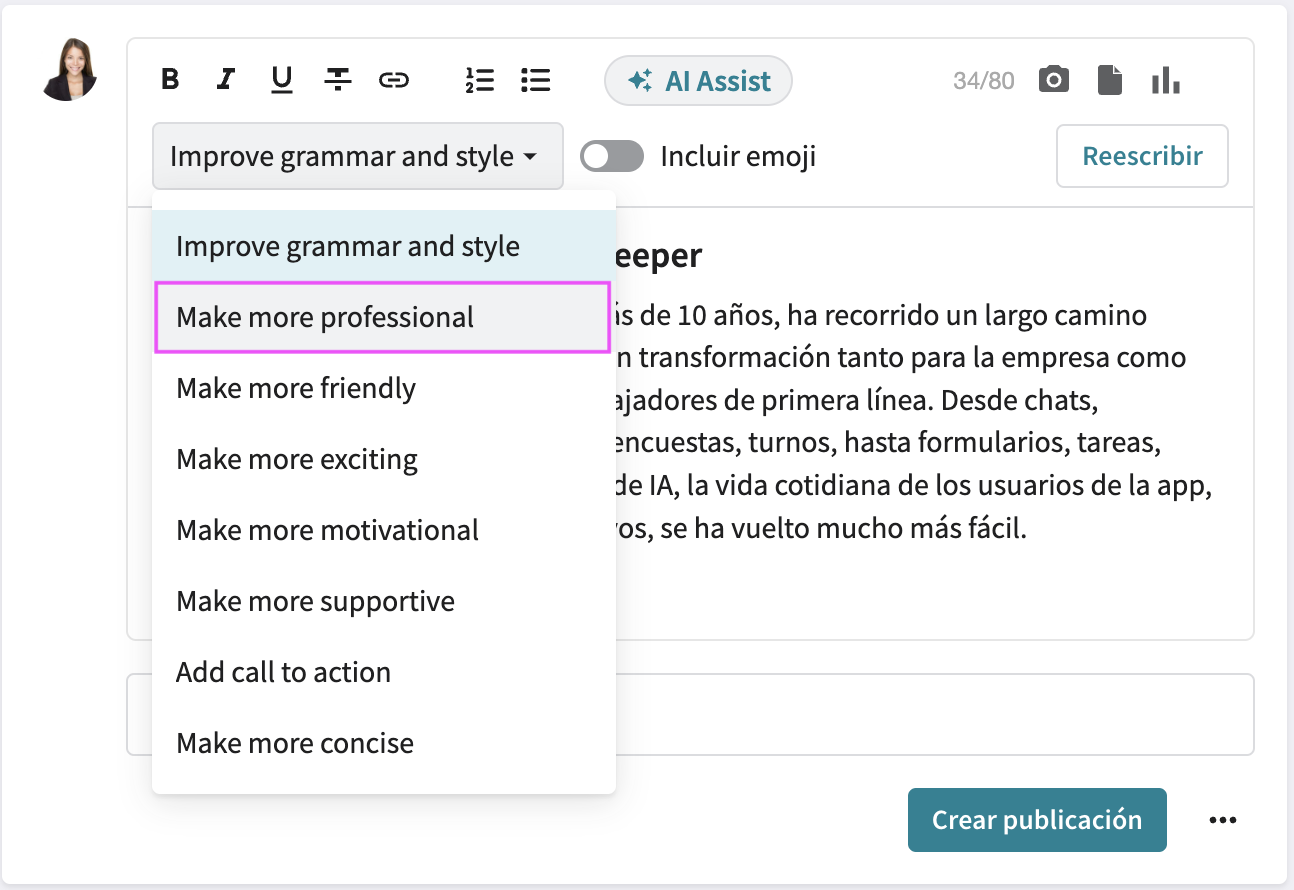Add a poll with chart icon

(x=1165, y=80)
